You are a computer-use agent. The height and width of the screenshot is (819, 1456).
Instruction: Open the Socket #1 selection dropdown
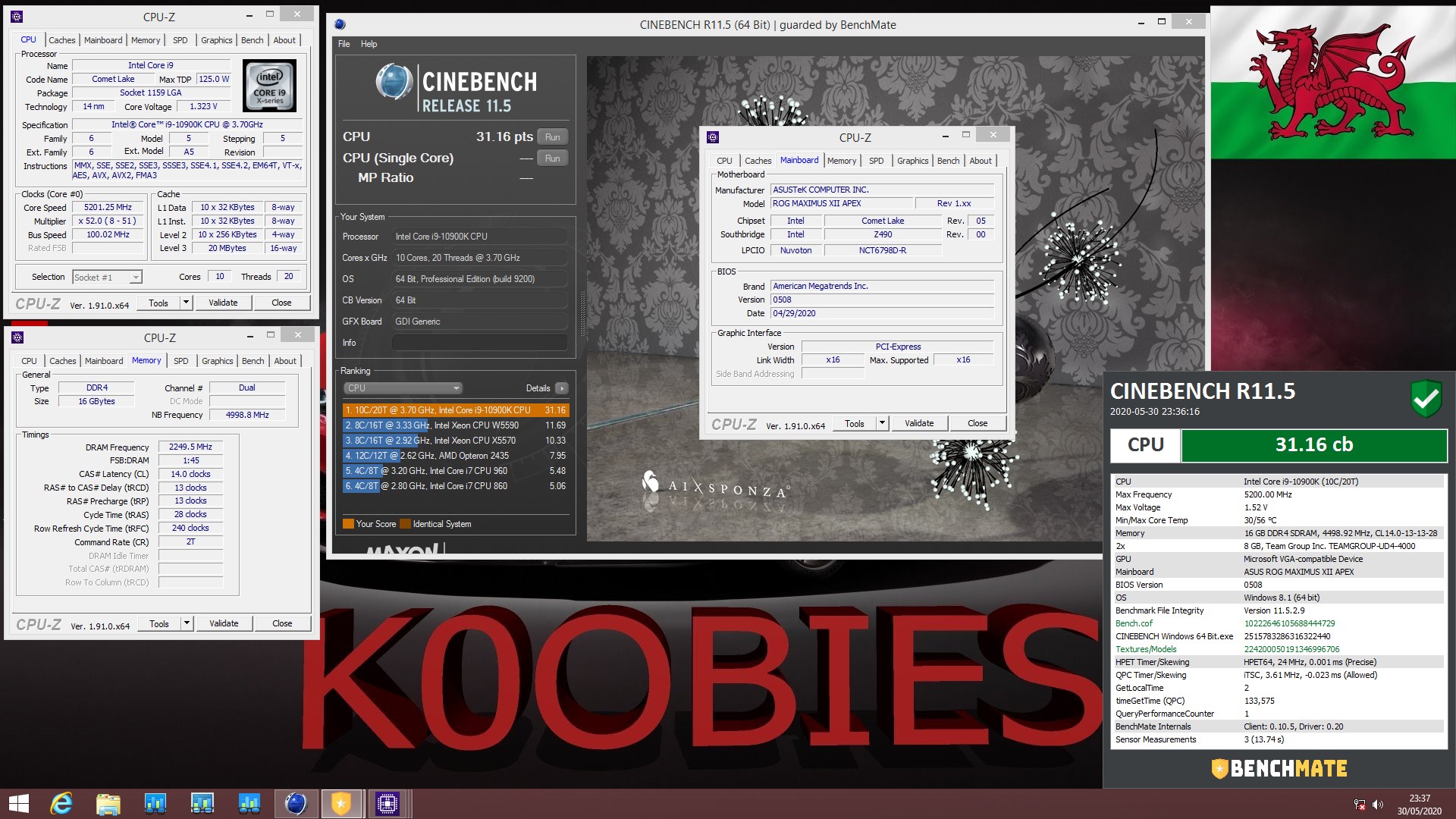pos(107,278)
